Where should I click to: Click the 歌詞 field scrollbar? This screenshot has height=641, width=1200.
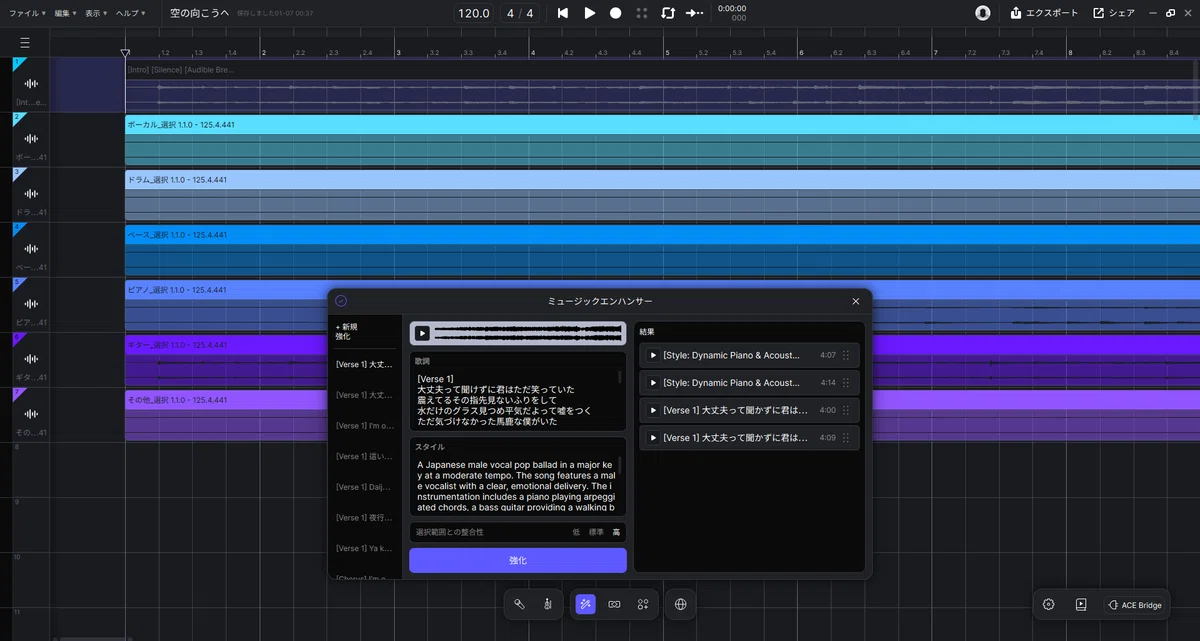click(x=620, y=377)
